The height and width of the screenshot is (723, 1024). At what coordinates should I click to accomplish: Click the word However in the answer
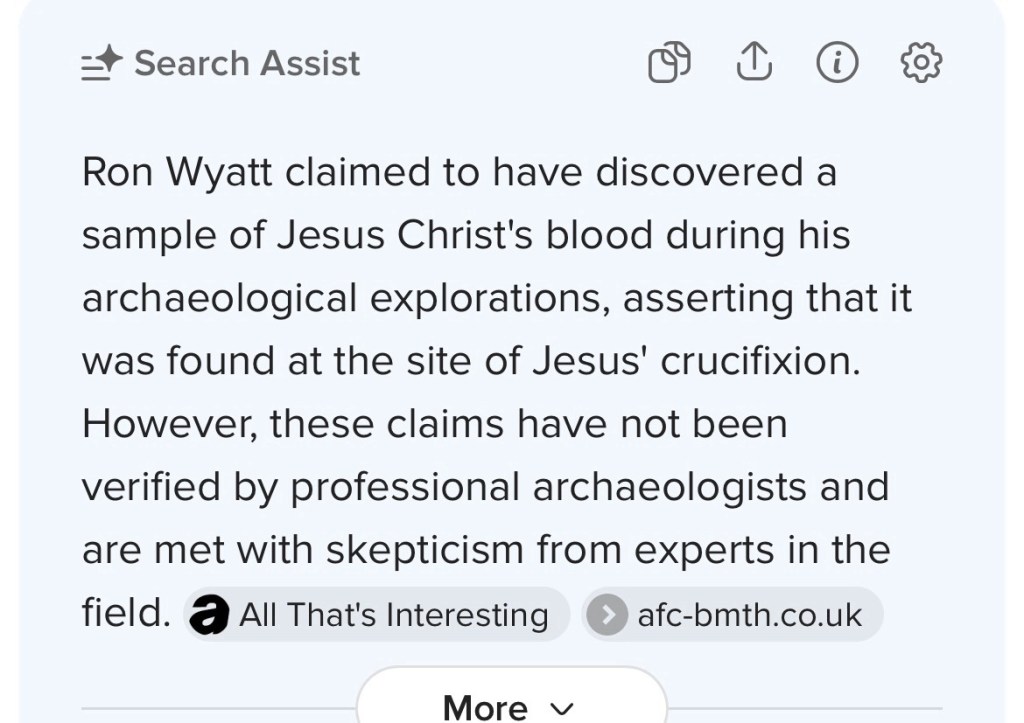tap(167, 424)
